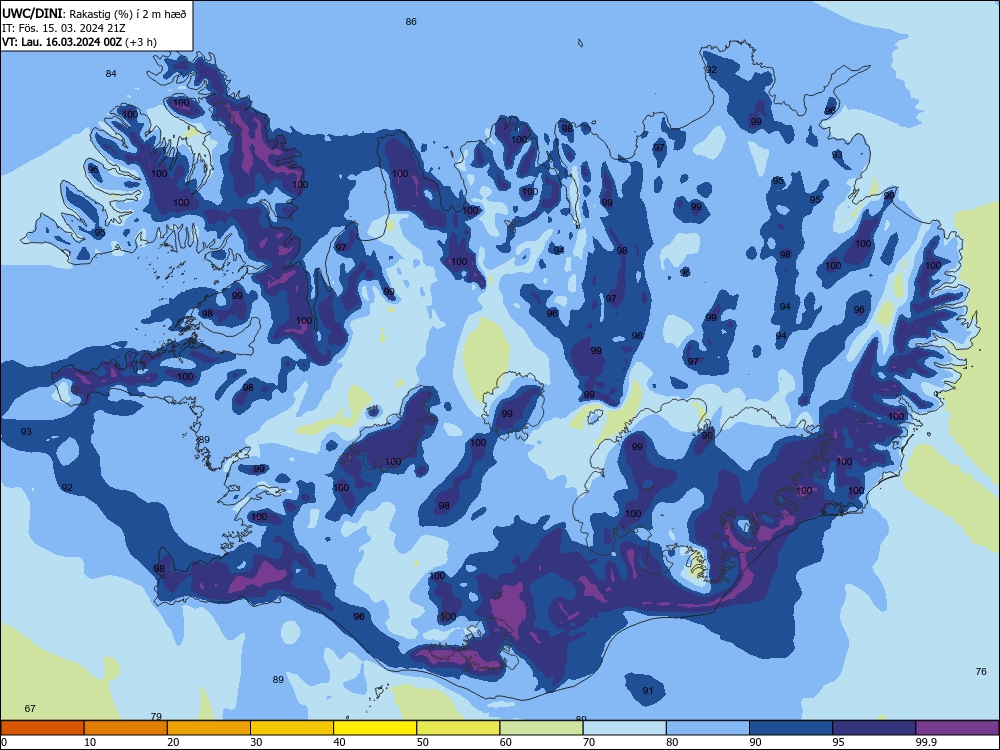Select the legend tick label 60
1000x750 pixels.
[506, 742]
